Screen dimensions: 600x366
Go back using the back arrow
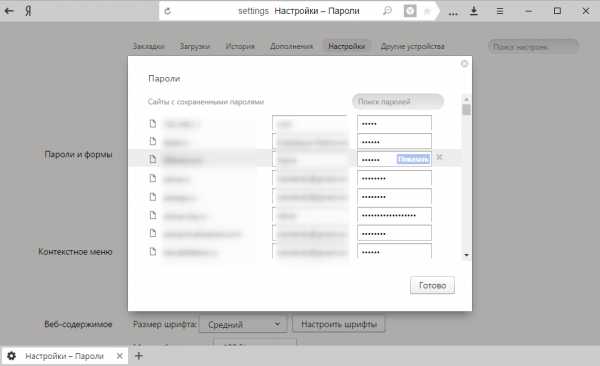click(9, 11)
